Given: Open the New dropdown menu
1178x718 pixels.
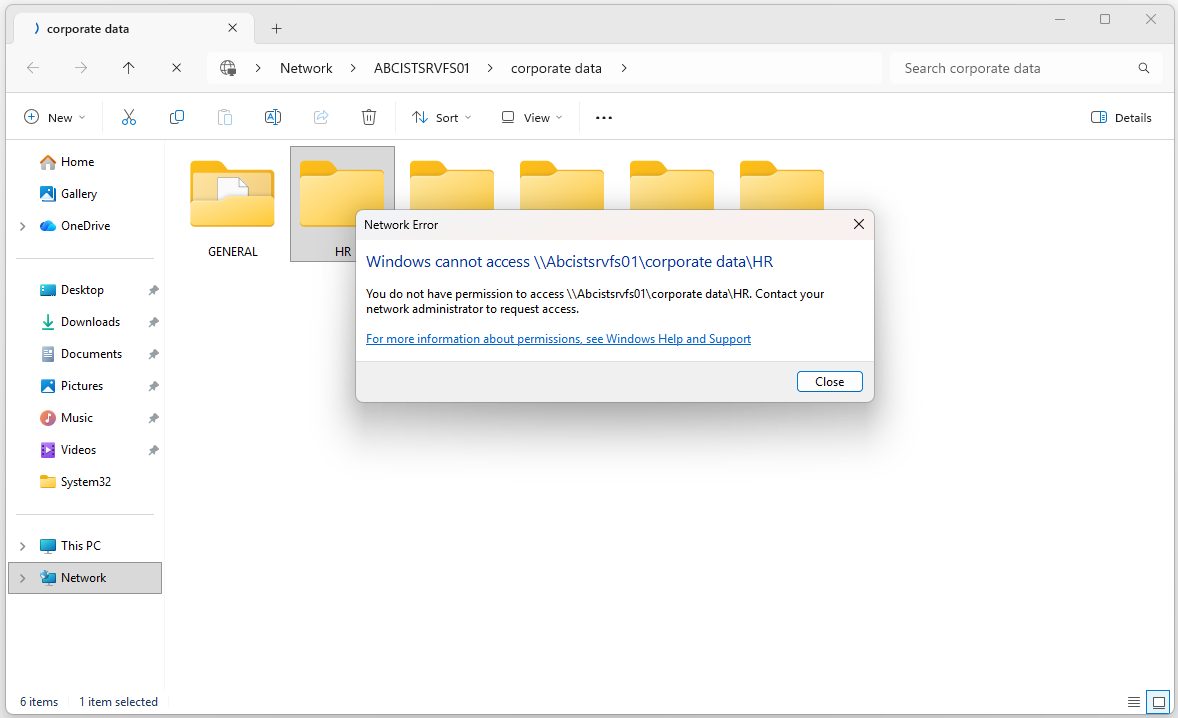Looking at the screenshot, I should click(55, 118).
